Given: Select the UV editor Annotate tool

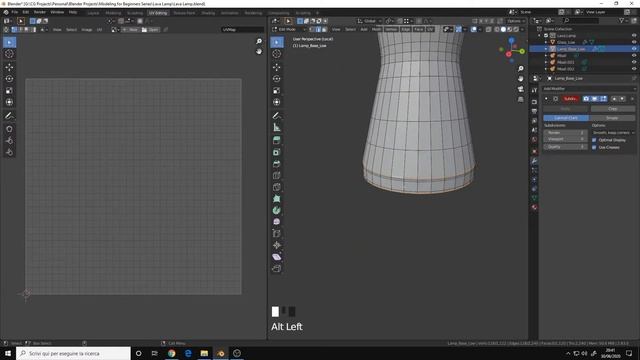Looking at the screenshot, I should [x=9, y=116].
